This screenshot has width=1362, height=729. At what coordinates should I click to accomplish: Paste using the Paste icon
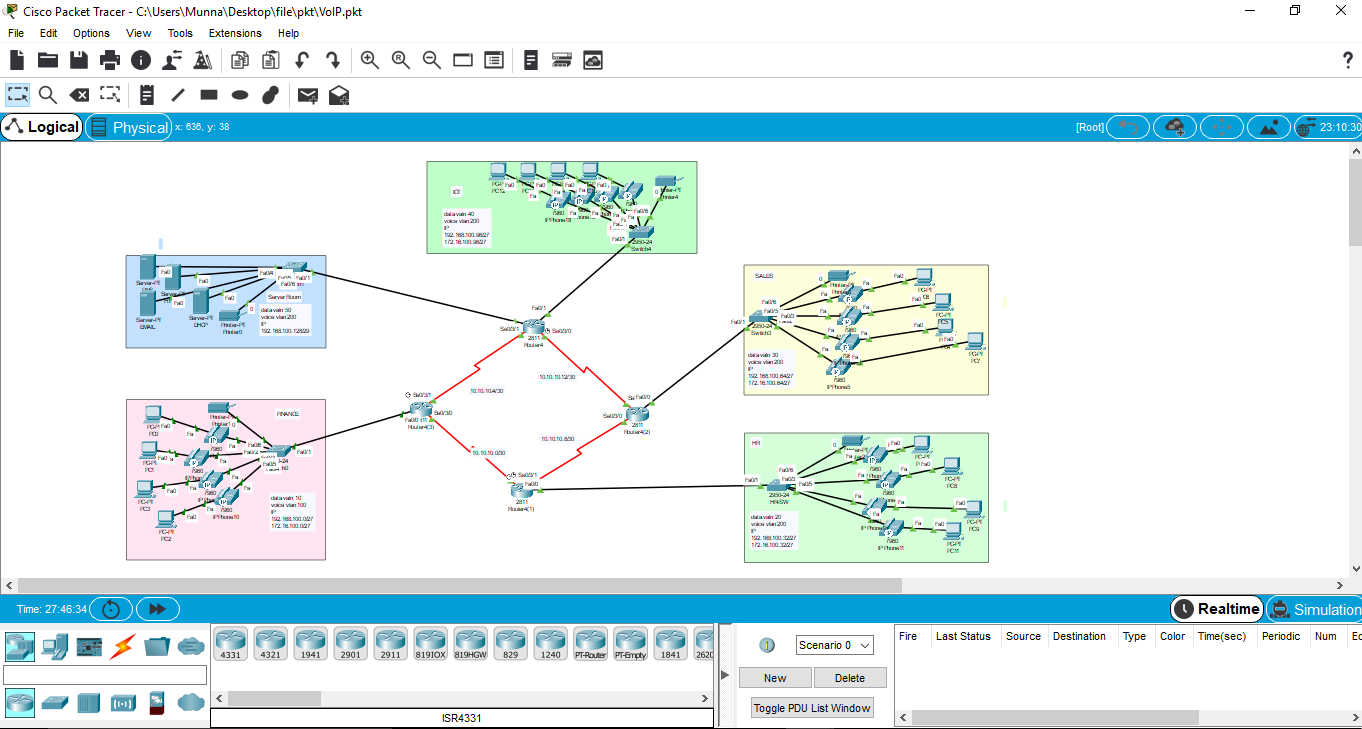click(270, 60)
